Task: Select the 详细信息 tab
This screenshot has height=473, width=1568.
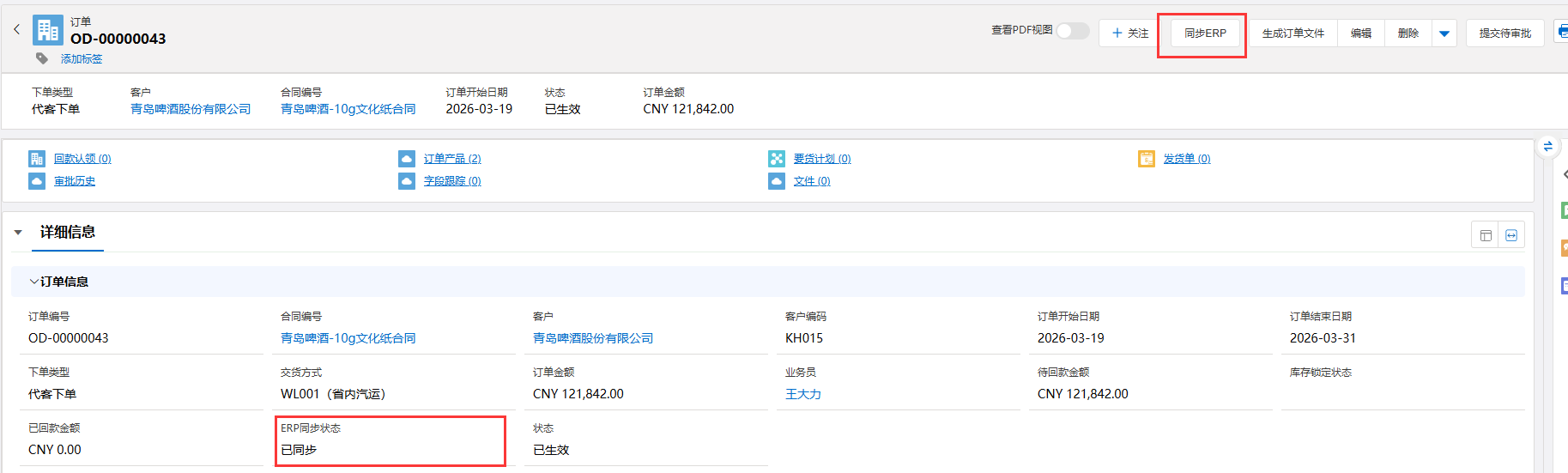Action: point(68,233)
